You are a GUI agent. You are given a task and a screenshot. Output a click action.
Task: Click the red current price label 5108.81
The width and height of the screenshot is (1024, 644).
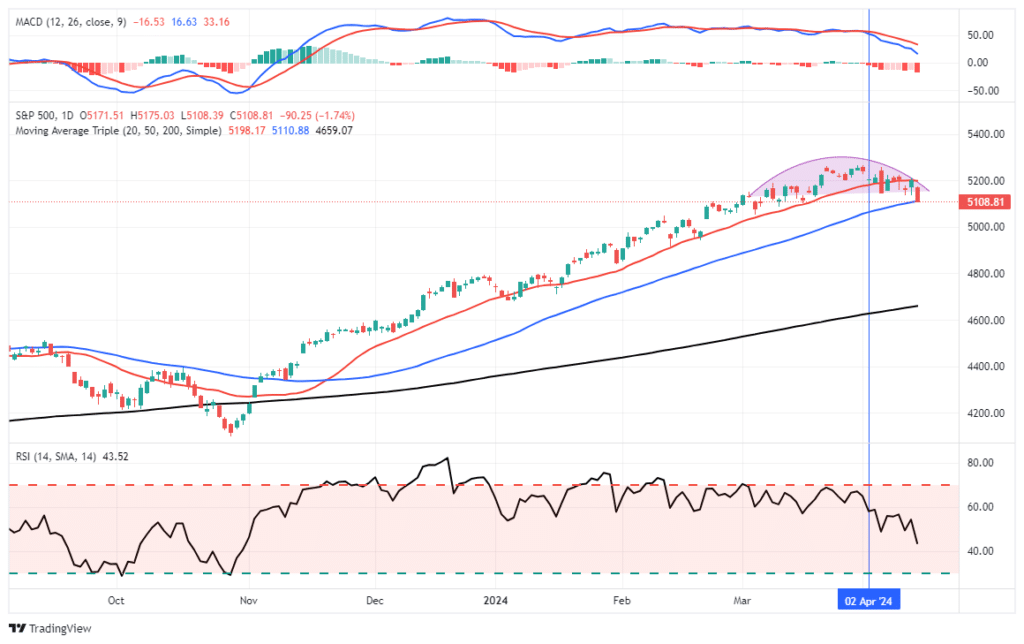[x=985, y=202]
